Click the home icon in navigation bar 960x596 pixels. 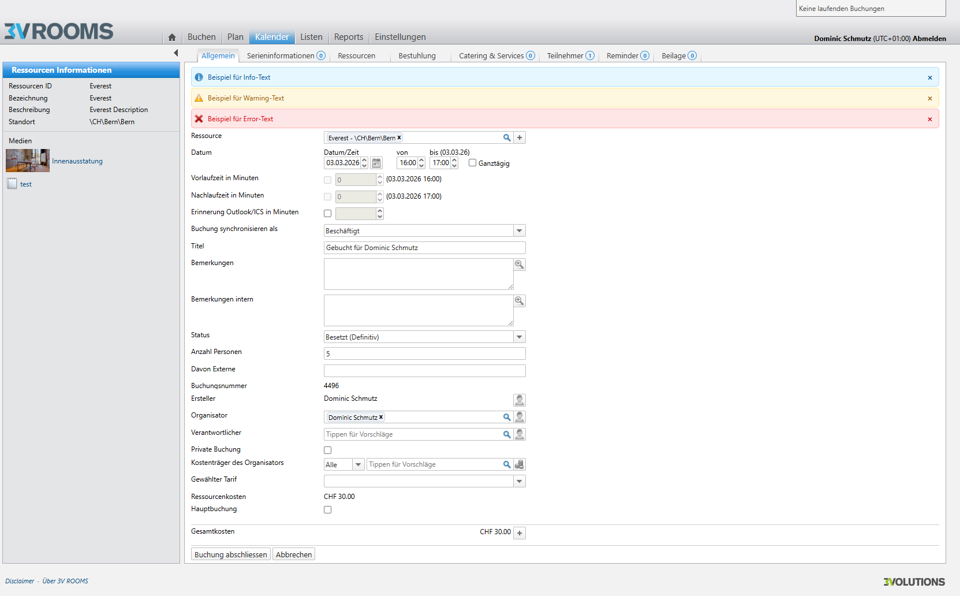coord(172,38)
